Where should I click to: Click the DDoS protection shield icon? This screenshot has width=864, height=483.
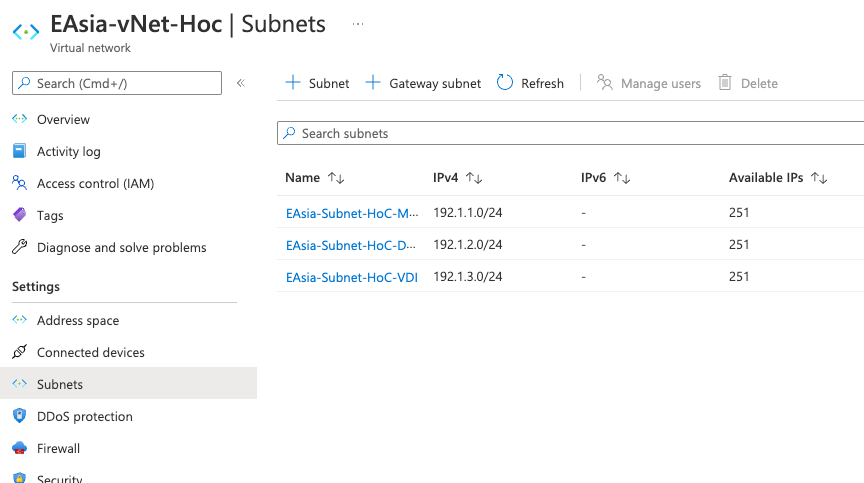[19, 415]
